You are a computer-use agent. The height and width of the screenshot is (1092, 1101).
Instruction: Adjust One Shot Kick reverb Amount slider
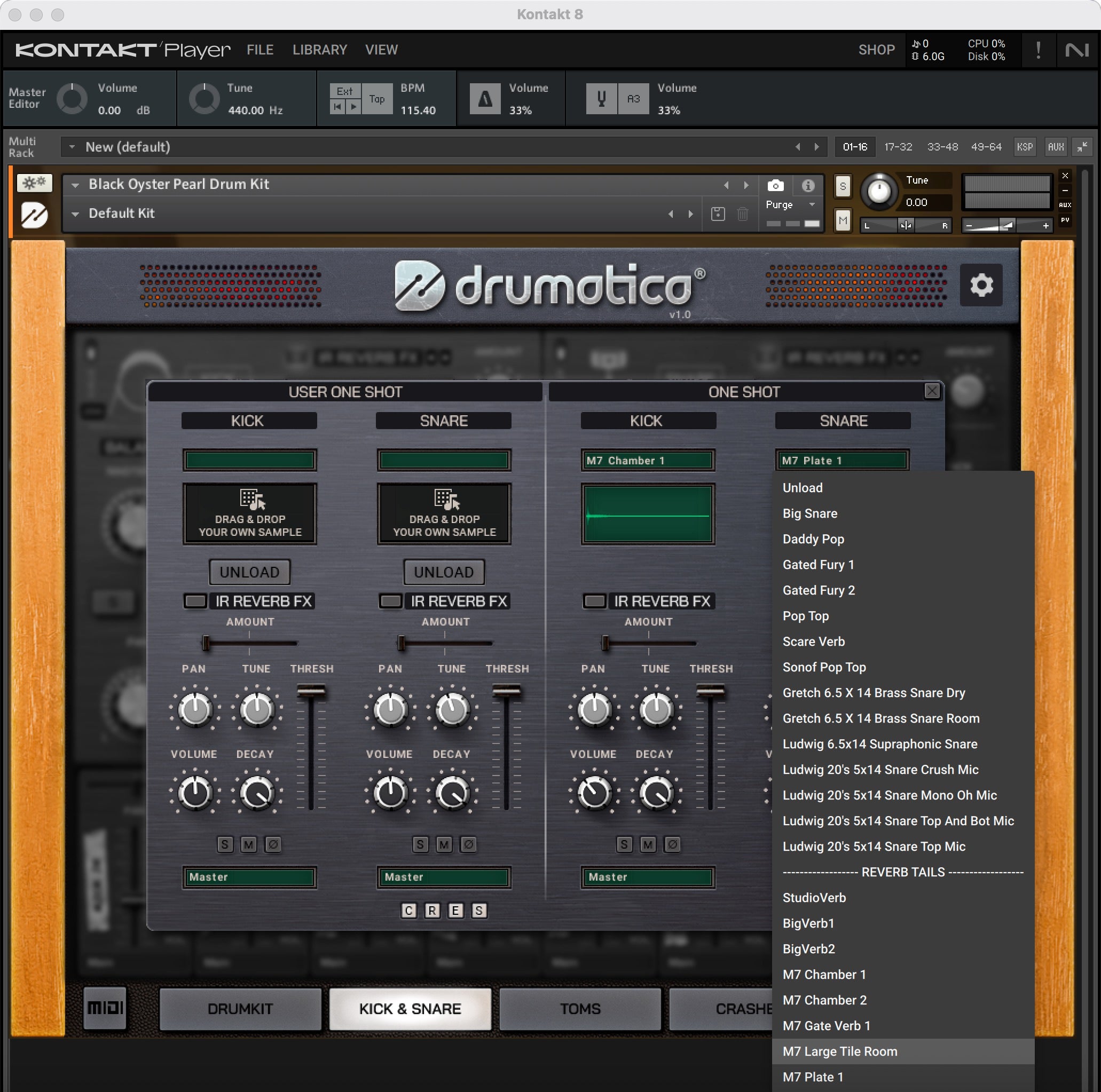click(x=649, y=643)
